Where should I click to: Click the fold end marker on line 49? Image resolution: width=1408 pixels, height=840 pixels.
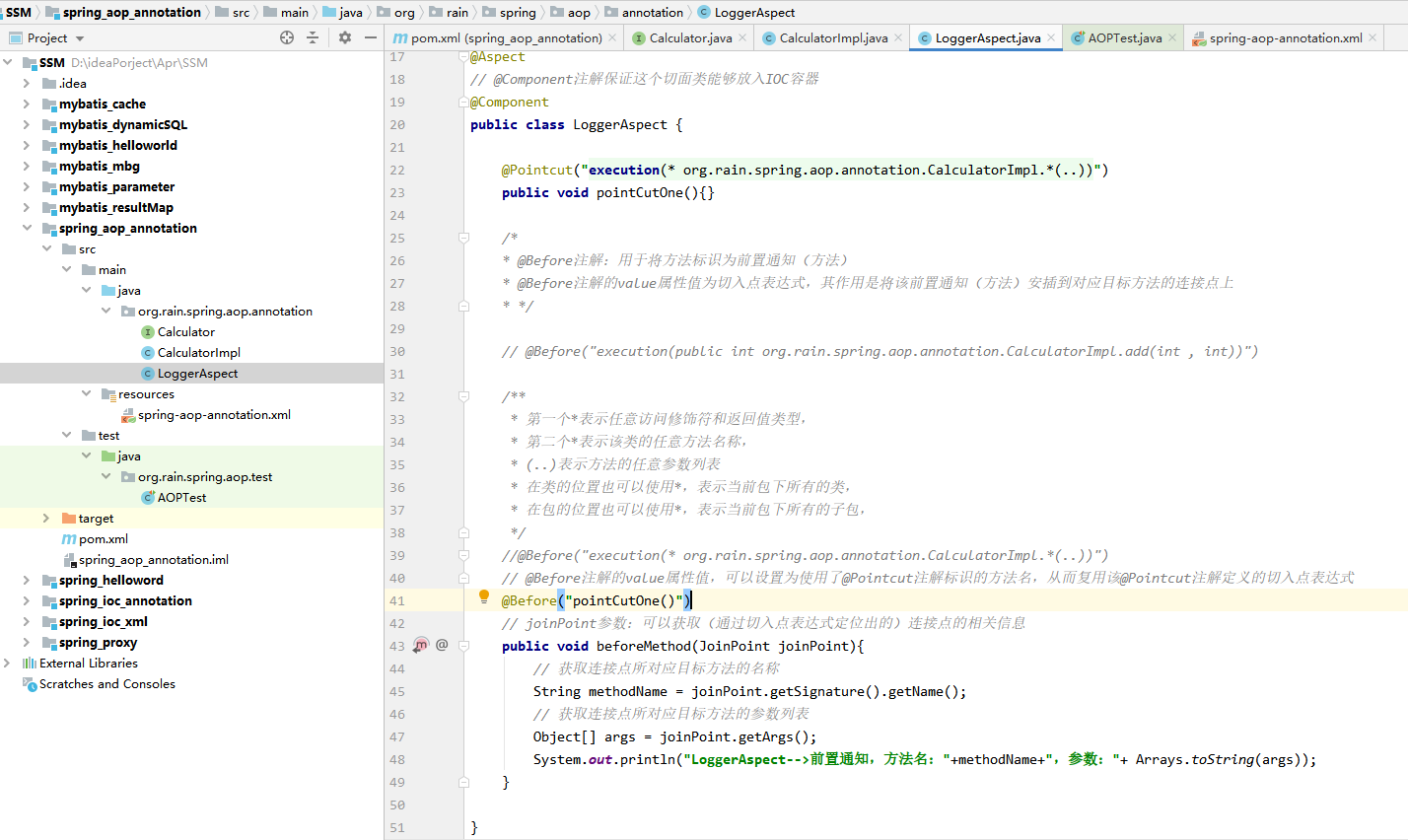click(463, 782)
